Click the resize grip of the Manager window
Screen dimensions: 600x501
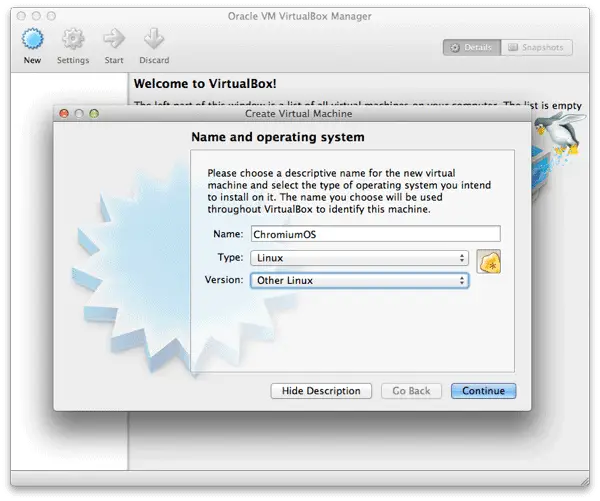[585, 481]
